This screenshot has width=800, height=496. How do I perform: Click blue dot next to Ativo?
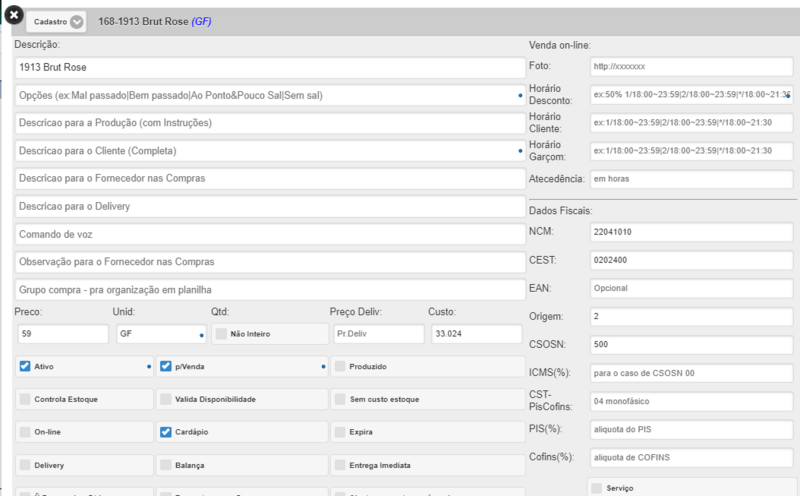(148, 366)
